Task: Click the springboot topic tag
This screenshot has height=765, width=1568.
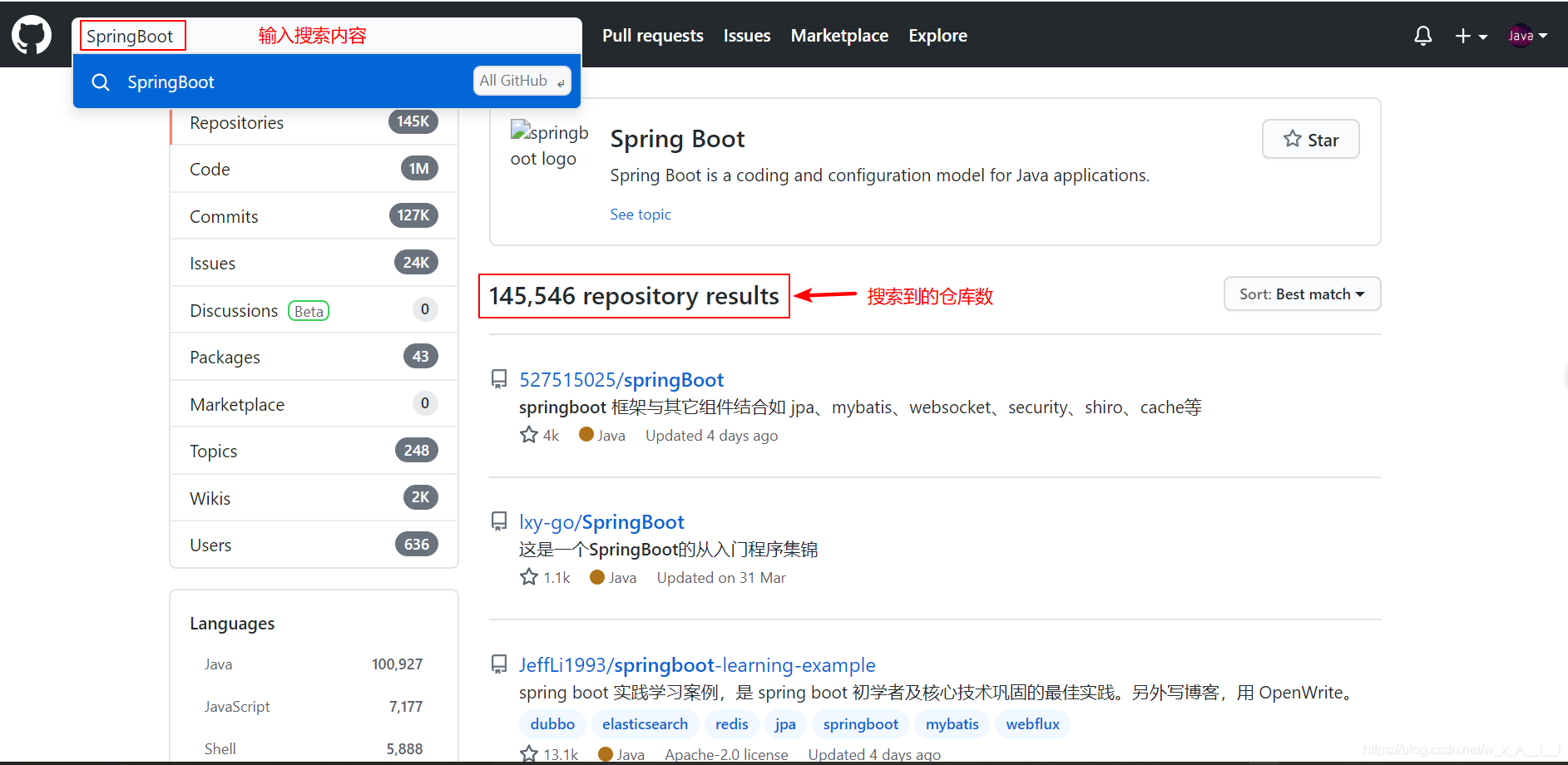Action: click(x=860, y=724)
